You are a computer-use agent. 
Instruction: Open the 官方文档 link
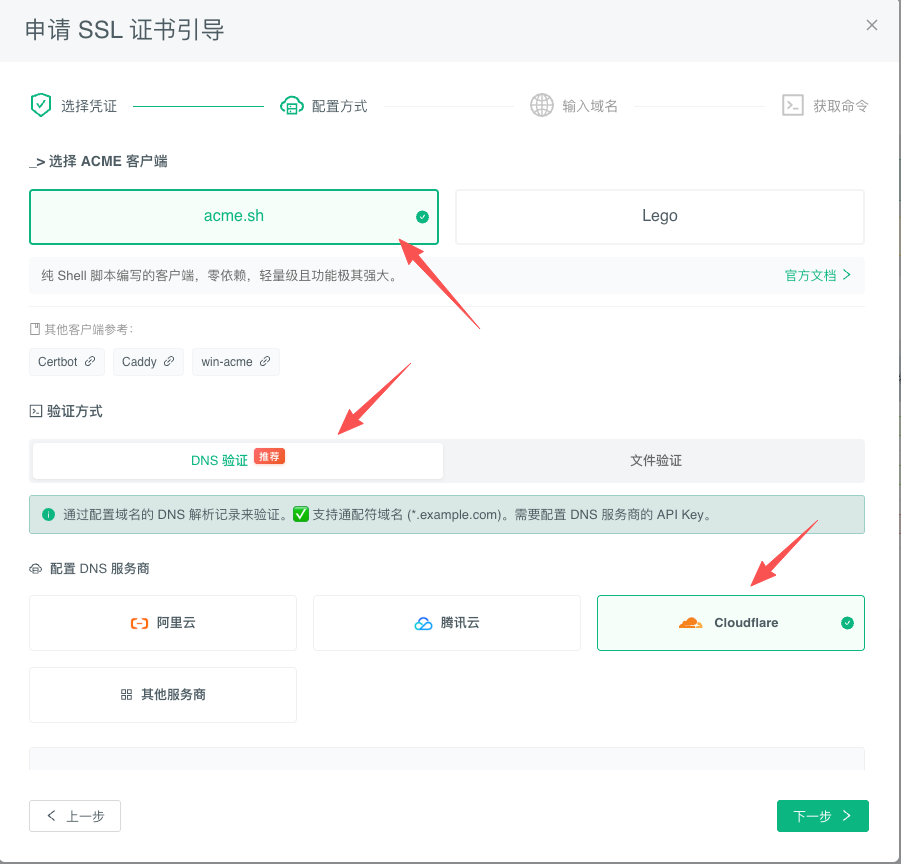[810, 275]
